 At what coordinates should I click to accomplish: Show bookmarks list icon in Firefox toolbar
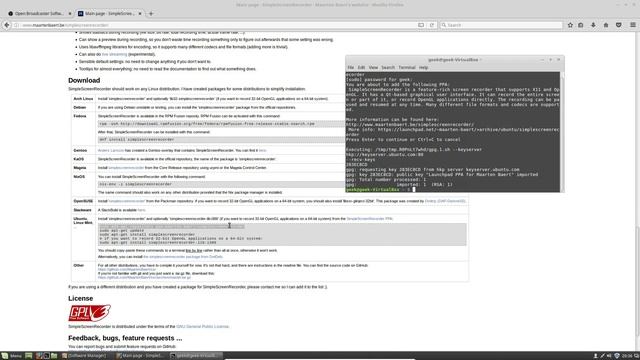click(581, 25)
